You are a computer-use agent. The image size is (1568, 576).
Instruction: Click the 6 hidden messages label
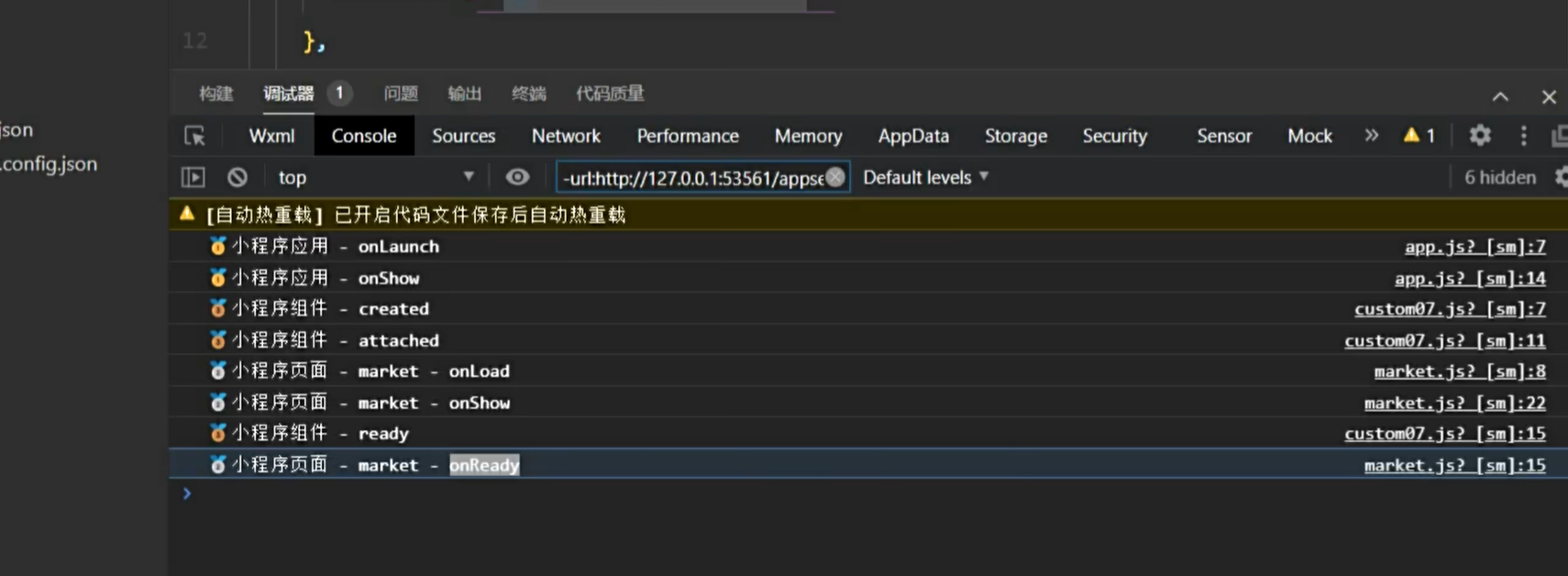(1499, 177)
